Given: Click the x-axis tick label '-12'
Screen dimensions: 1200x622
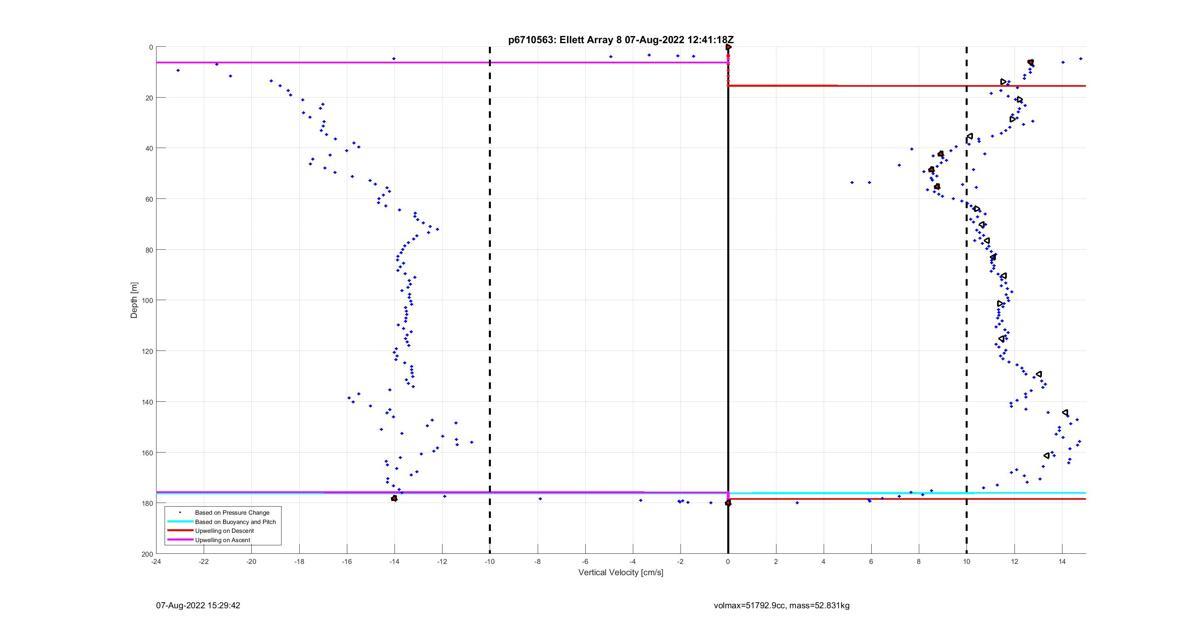Looking at the screenshot, I should pyautogui.click(x=442, y=561).
